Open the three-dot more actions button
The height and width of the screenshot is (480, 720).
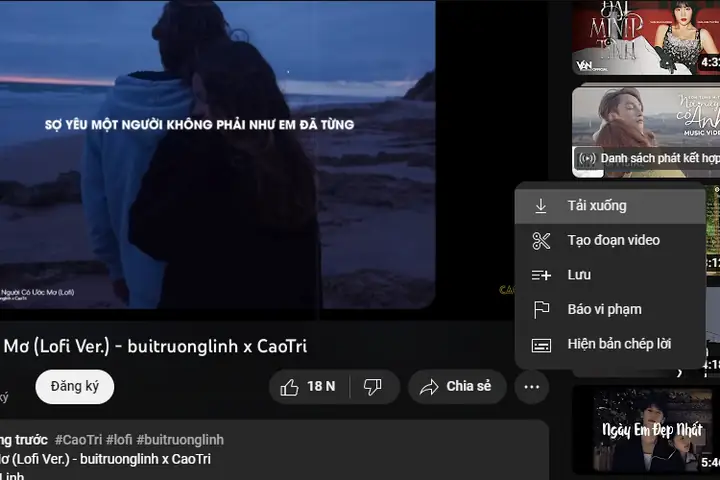pyautogui.click(x=532, y=387)
